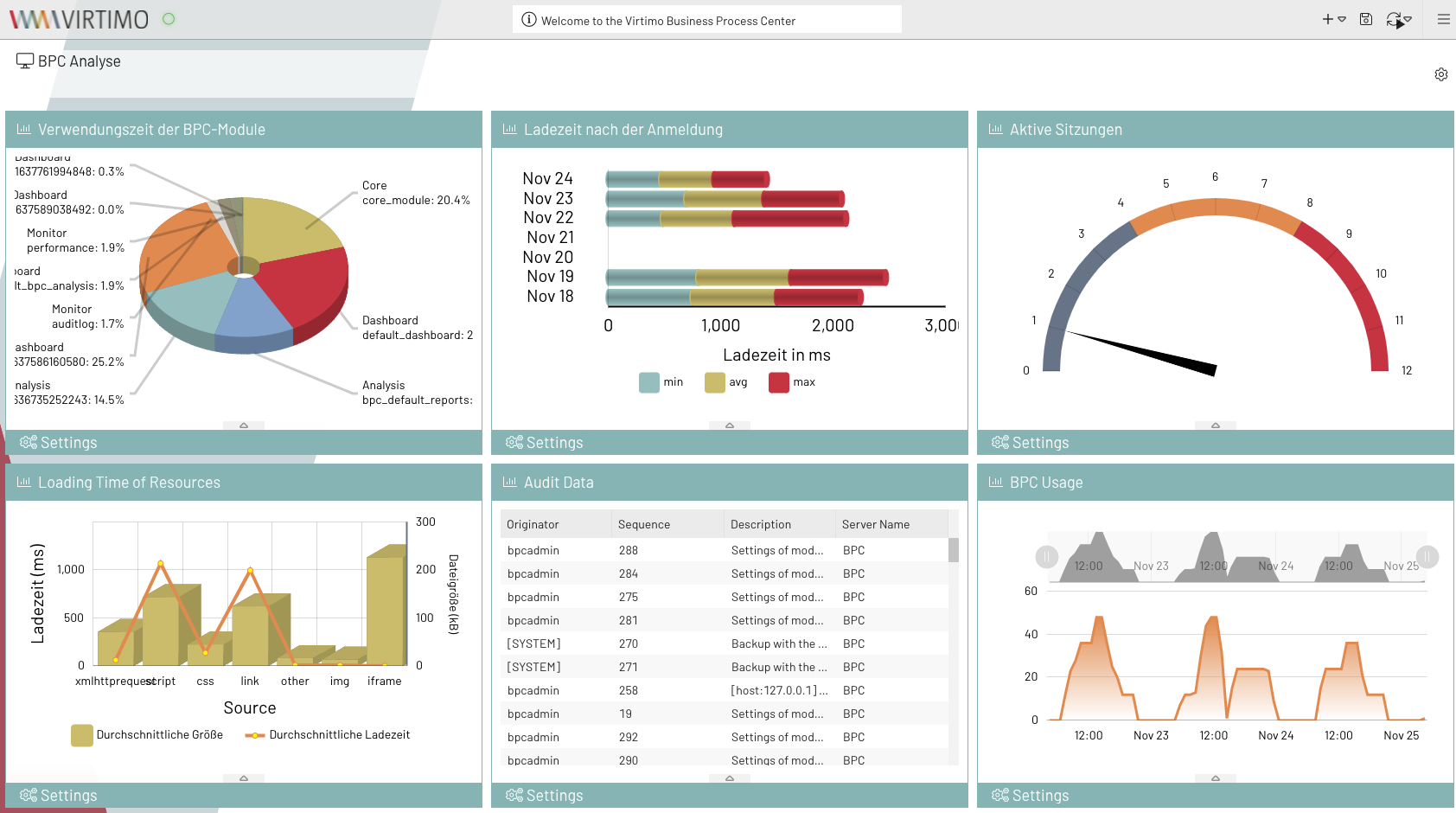Open Settings for Loading Time of Resources
This screenshot has height=813, width=1456.
coord(59,795)
